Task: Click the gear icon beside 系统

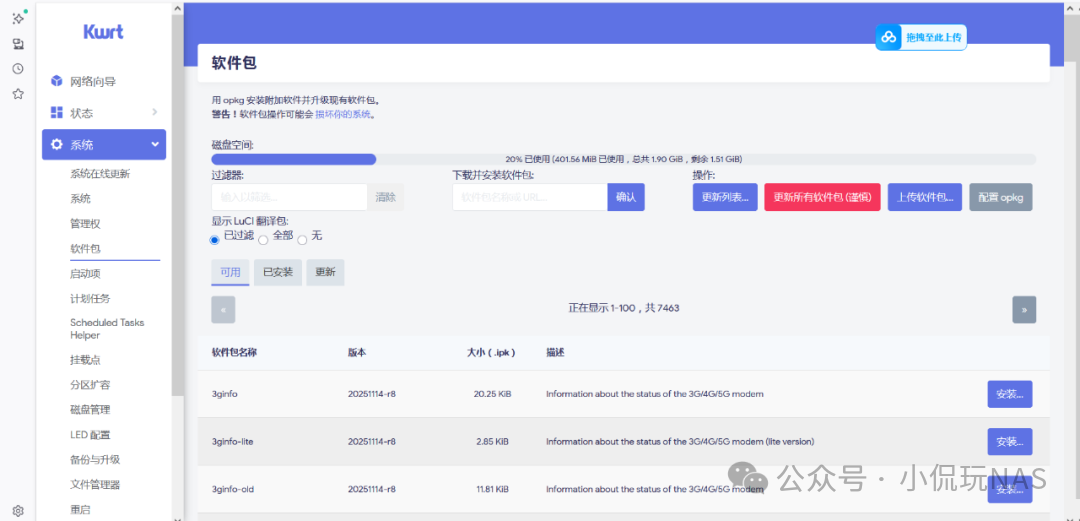Action: tap(56, 145)
